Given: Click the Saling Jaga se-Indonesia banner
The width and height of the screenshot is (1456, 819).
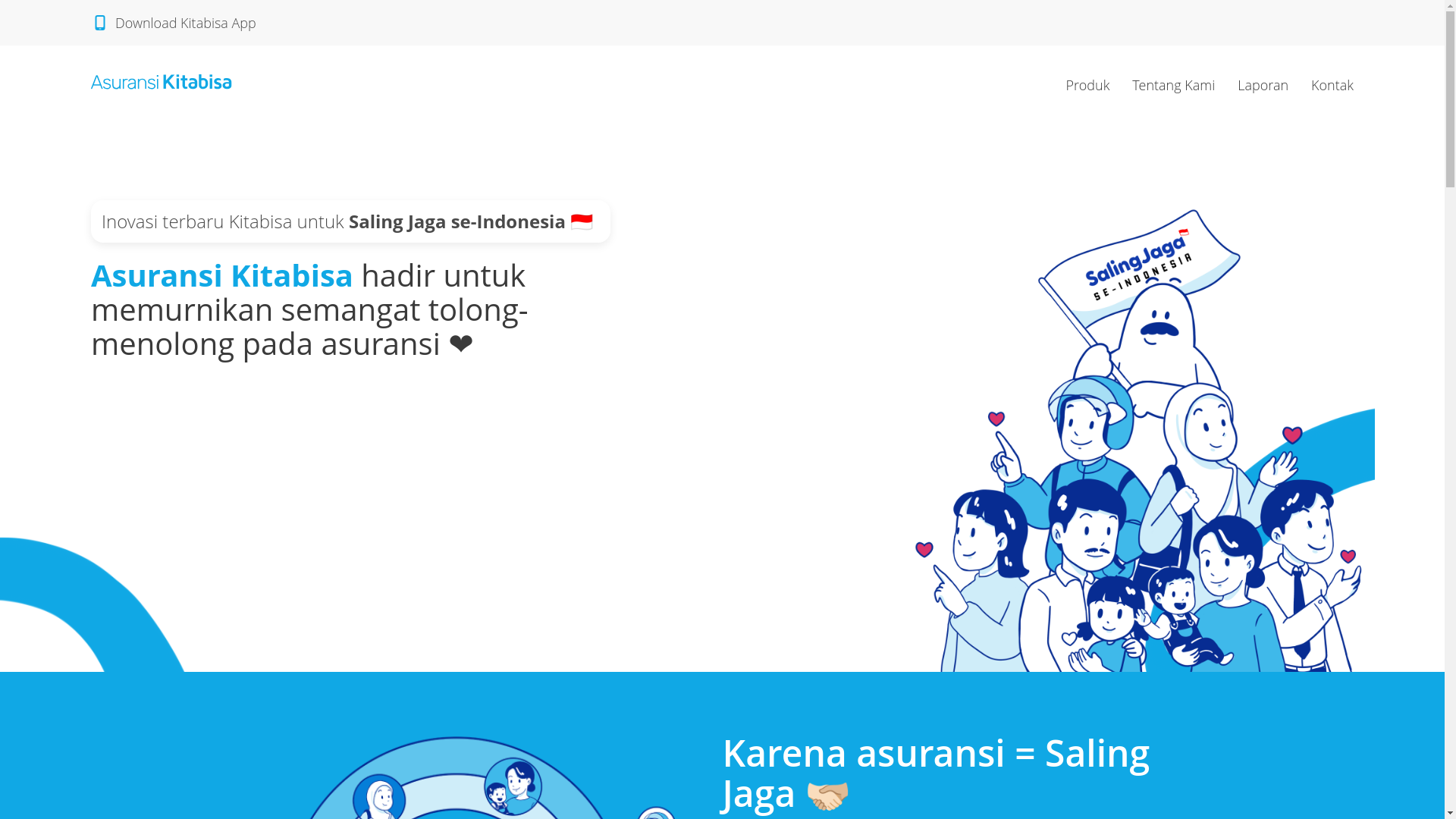Looking at the screenshot, I should (x=350, y=221).
